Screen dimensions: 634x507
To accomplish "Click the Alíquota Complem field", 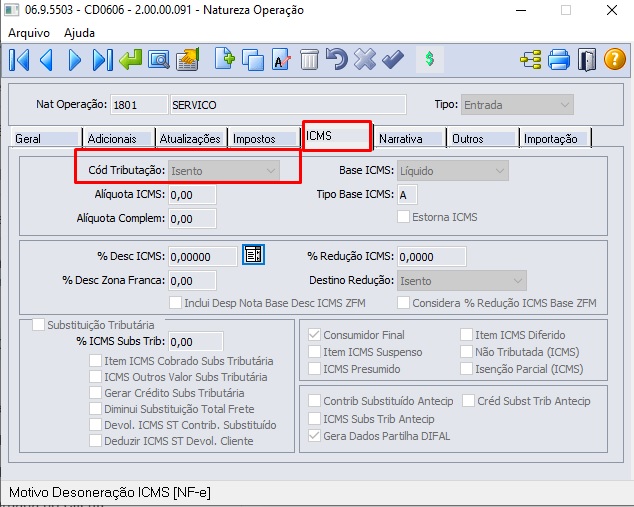I will tap(192, 218).
